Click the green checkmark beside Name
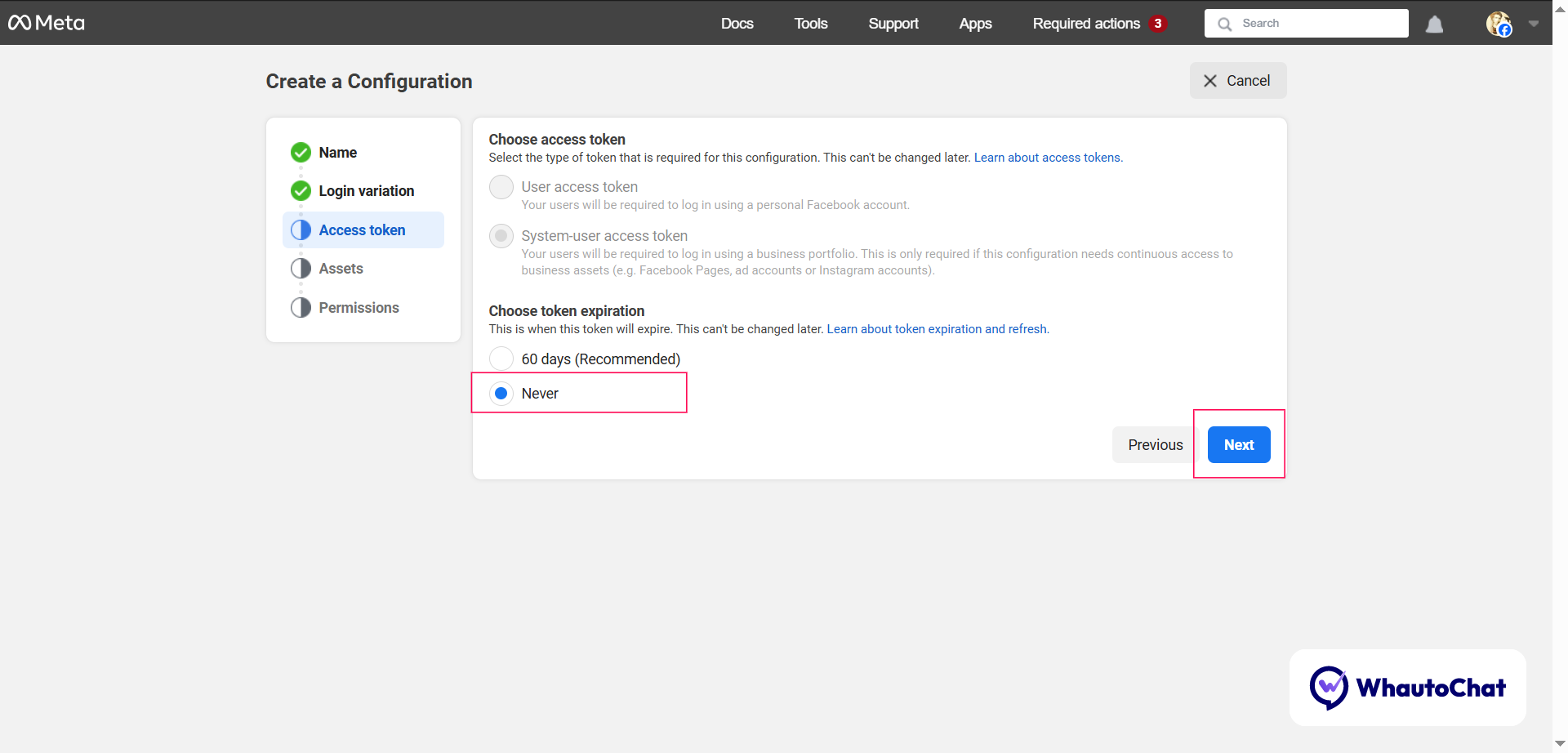Screen dimensions: 1568x753 pos(300,152)
